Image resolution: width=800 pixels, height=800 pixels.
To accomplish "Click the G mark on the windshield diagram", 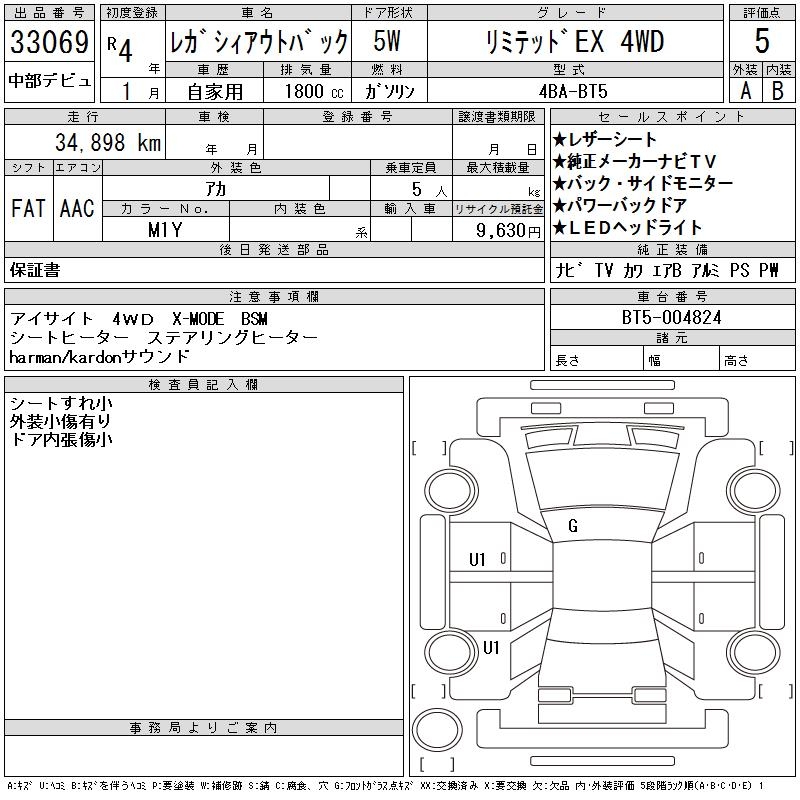I will coord(573,526).
